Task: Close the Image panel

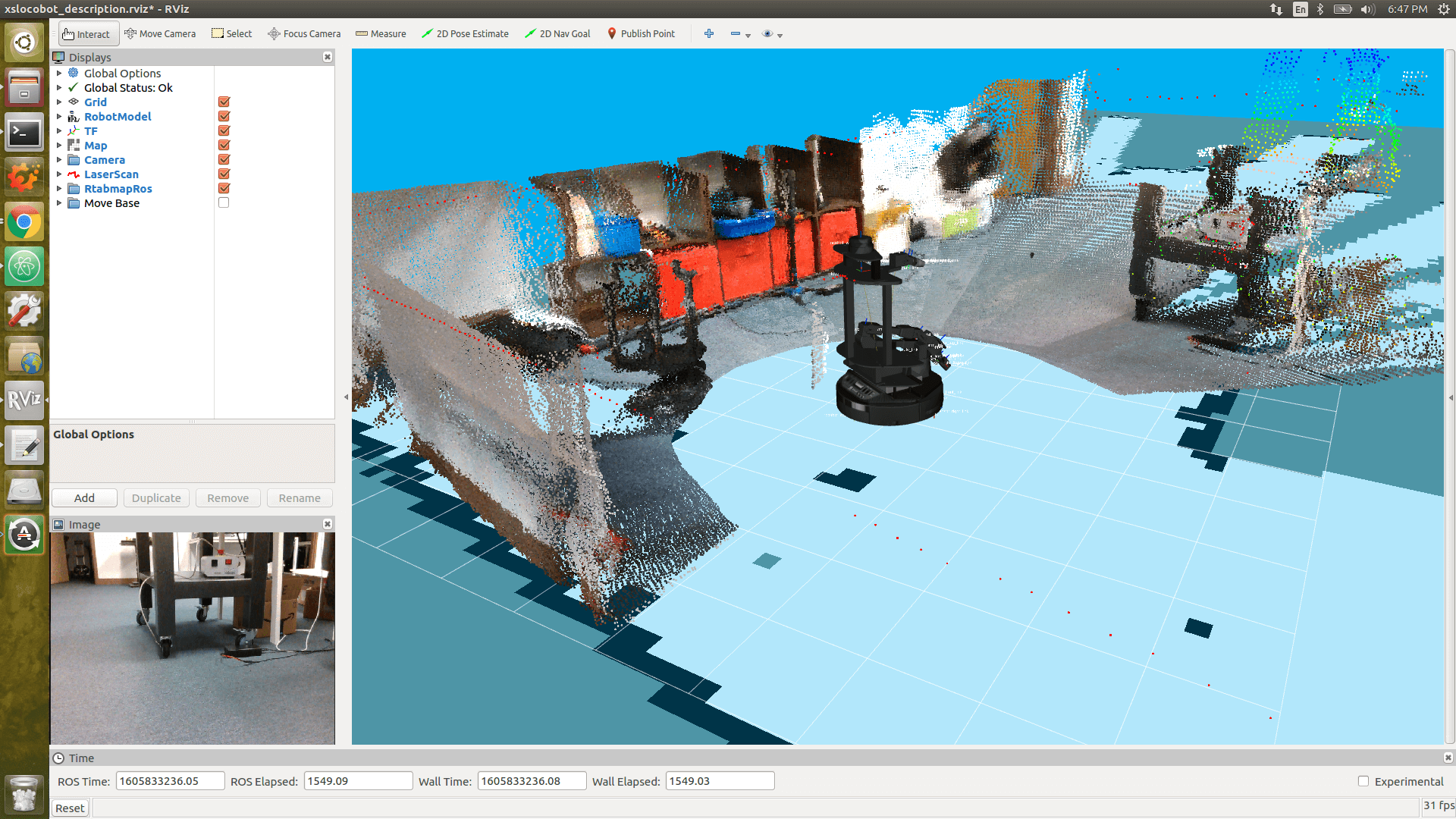Action: pos(328,524)
